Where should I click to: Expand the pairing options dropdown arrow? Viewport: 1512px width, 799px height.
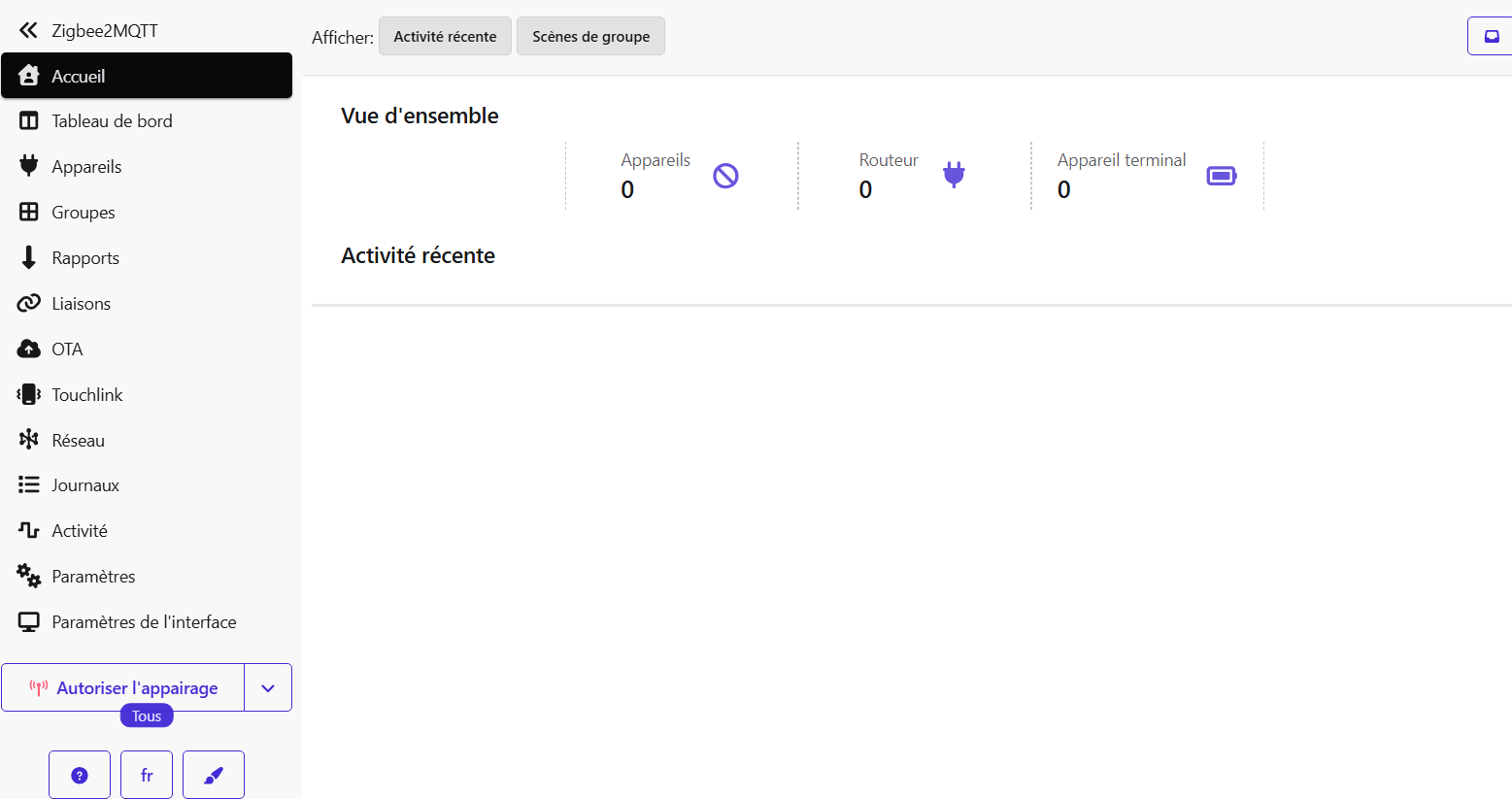click(268, 688)
